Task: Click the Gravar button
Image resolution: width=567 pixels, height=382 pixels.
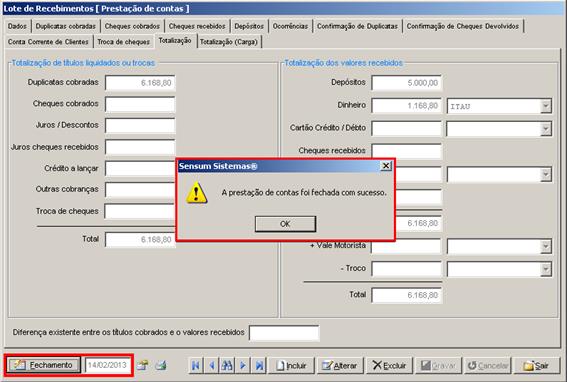Action: coord(438,365)
